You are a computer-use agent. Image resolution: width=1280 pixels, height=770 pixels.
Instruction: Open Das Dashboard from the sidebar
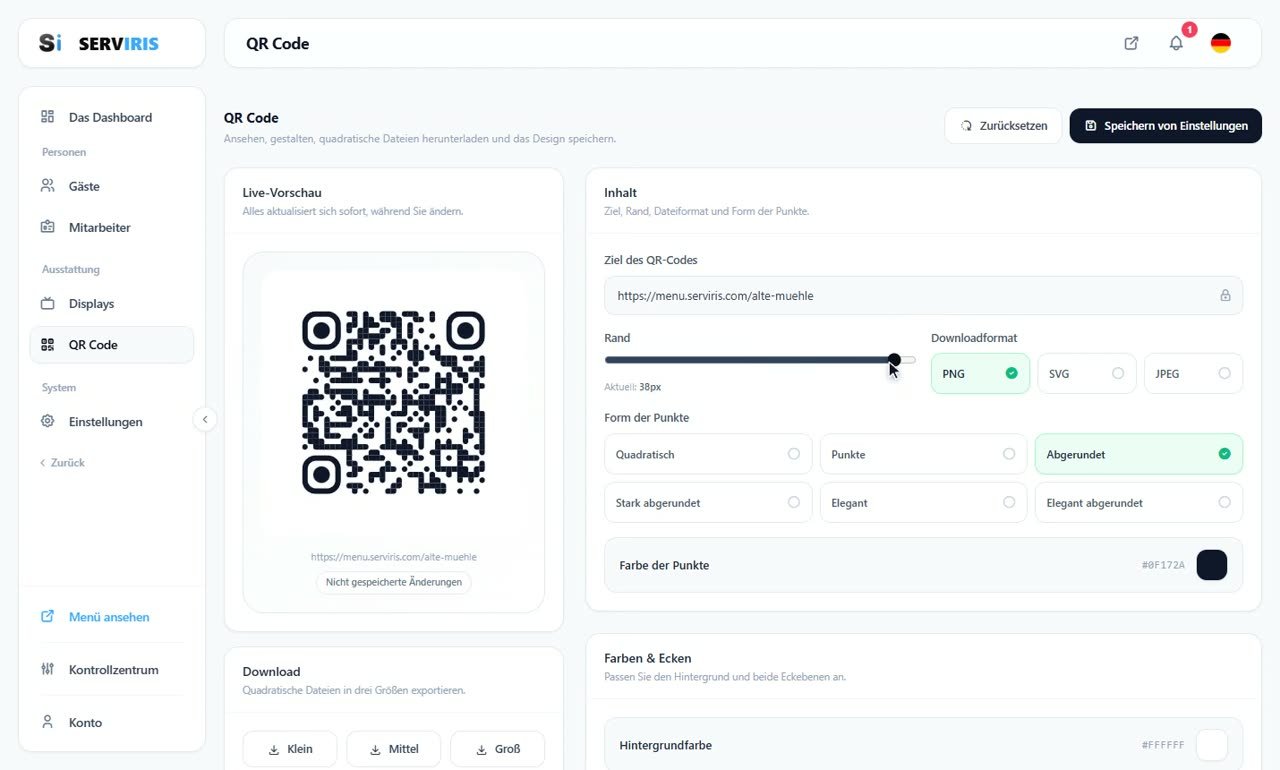112,117
